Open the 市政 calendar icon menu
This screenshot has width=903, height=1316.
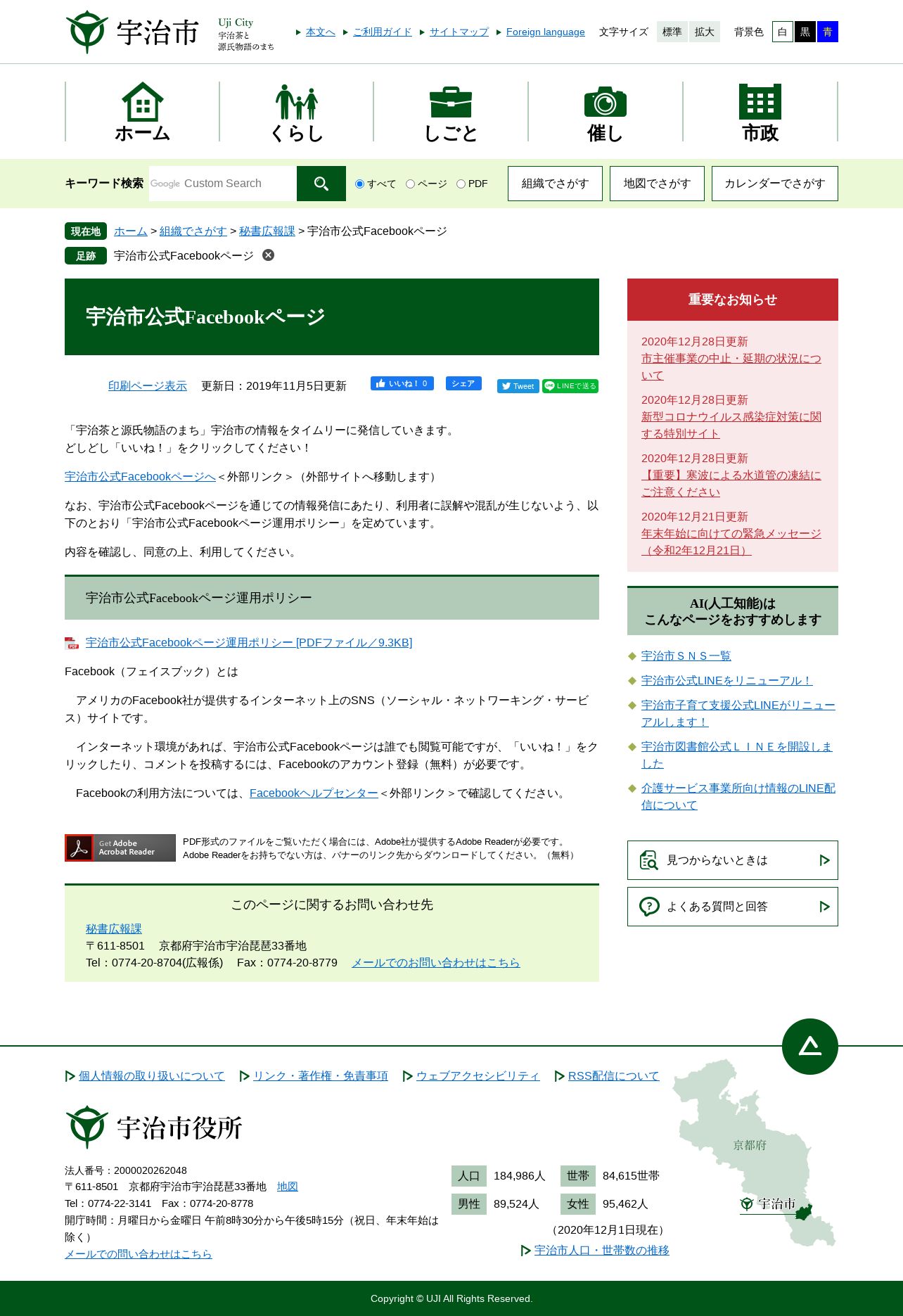760,112
